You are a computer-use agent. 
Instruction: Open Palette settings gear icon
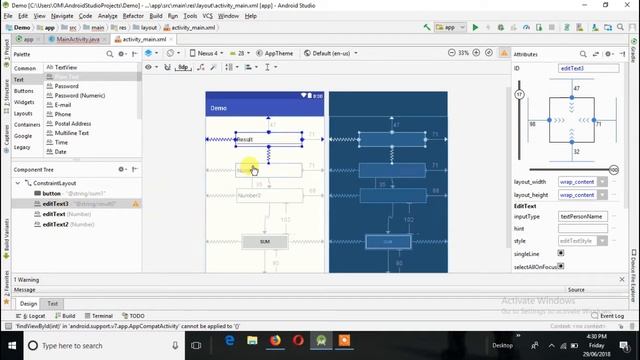pyautogui.click(x=121, y=54)
